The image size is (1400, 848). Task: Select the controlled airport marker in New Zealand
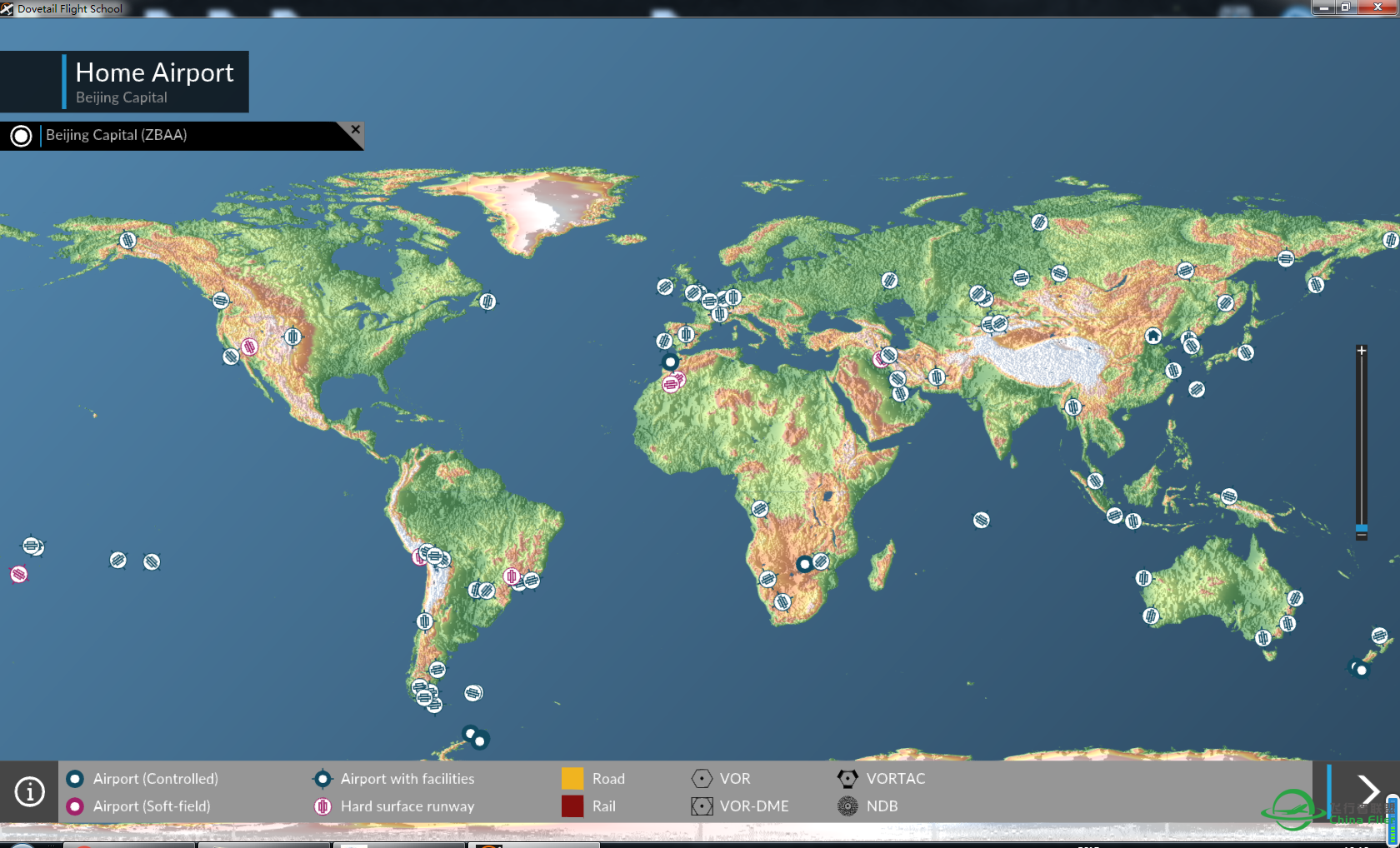1361,669
